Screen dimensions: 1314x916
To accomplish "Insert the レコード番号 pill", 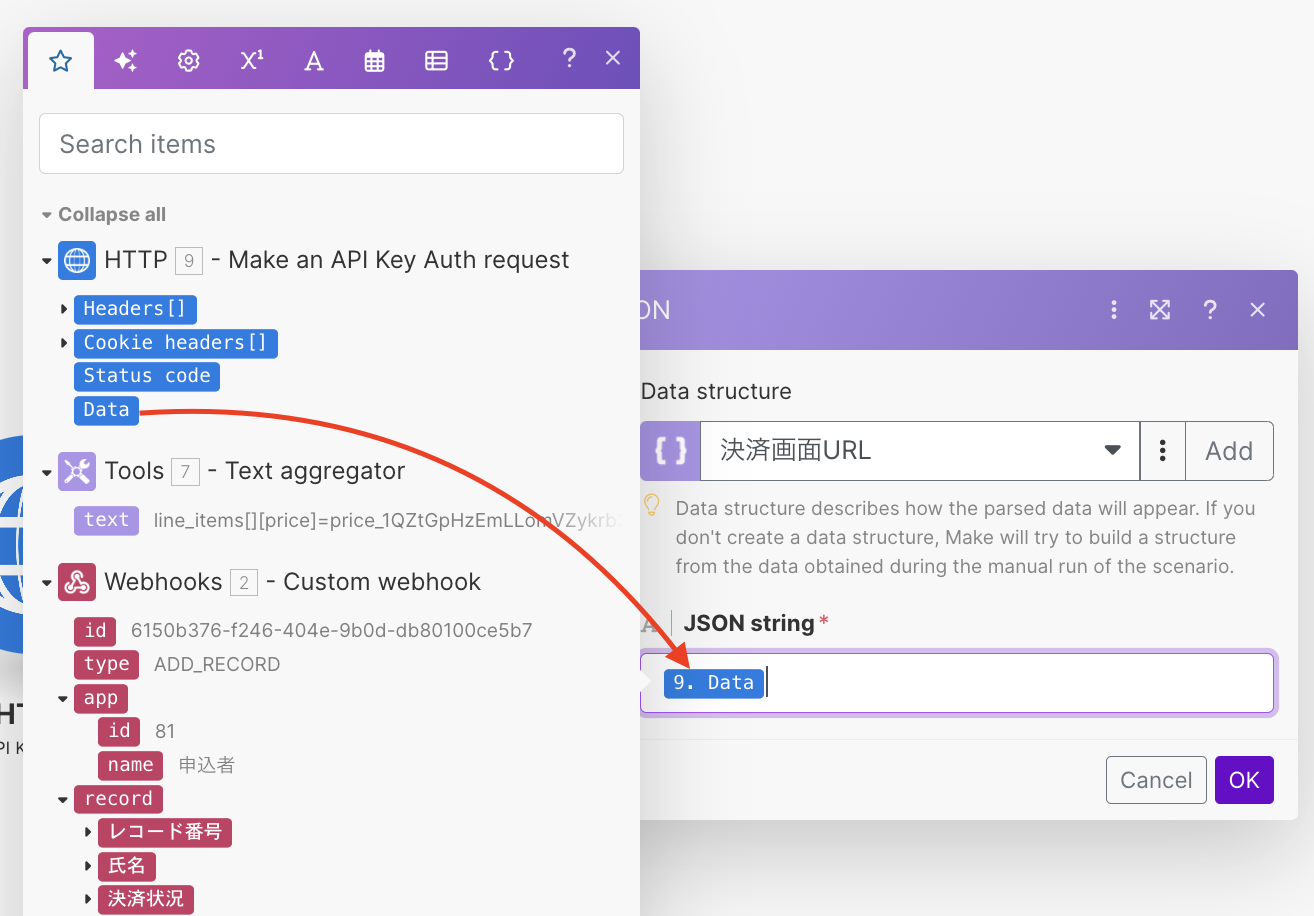I will [165, 832].
